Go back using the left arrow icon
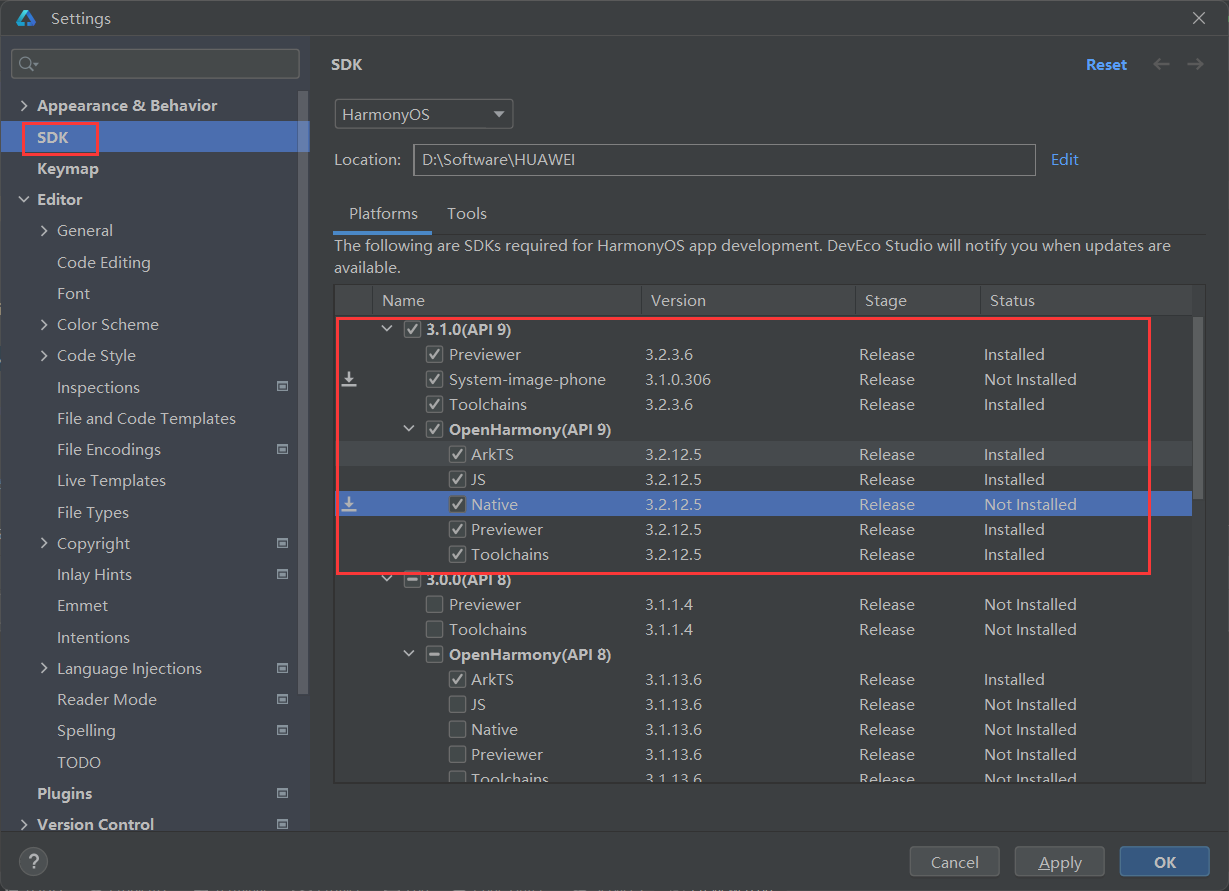The width and height of the screenshot is (1229, 891). click(1161, 64)
